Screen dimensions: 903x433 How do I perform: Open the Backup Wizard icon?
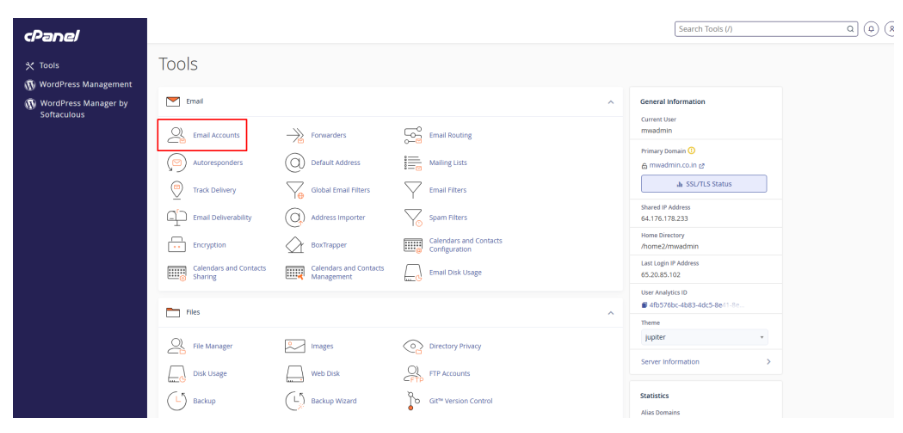pyautogui.click(x=295, y=401)
